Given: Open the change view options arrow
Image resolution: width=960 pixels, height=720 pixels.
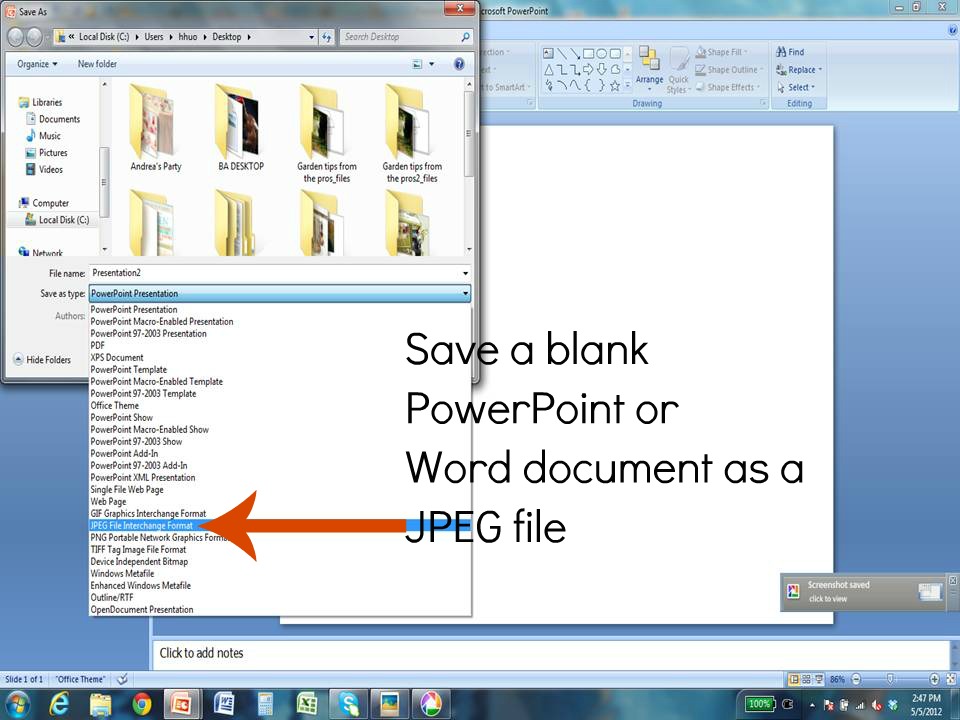Looking at the screenshot, I should [x=432, y=64].
